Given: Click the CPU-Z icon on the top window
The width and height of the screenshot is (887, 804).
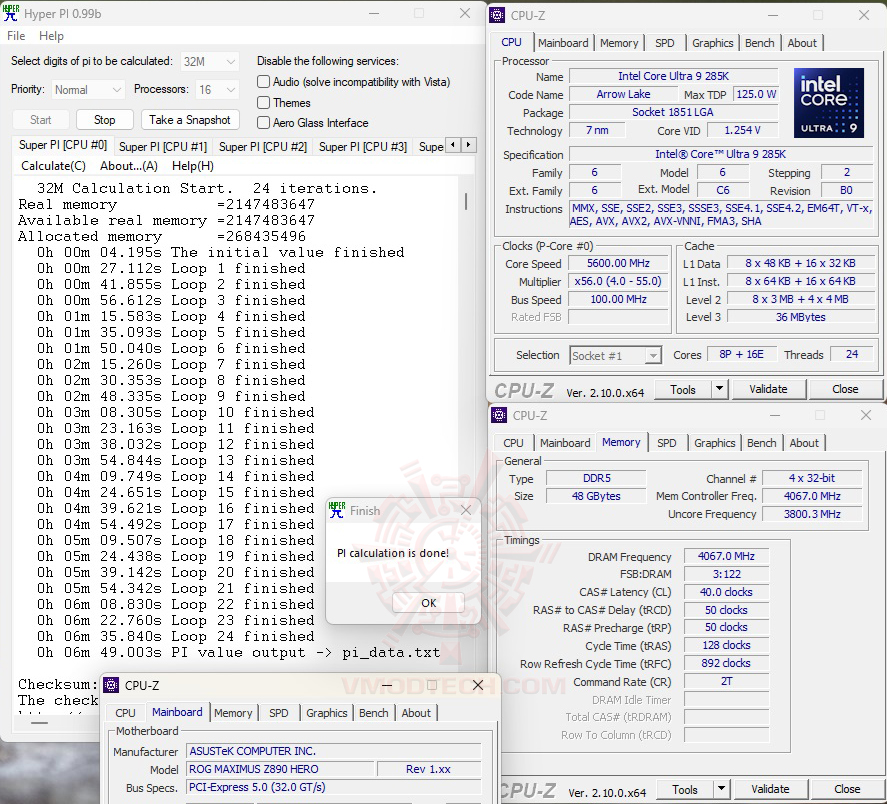Looking at the screenshot, I should [497, 15].
